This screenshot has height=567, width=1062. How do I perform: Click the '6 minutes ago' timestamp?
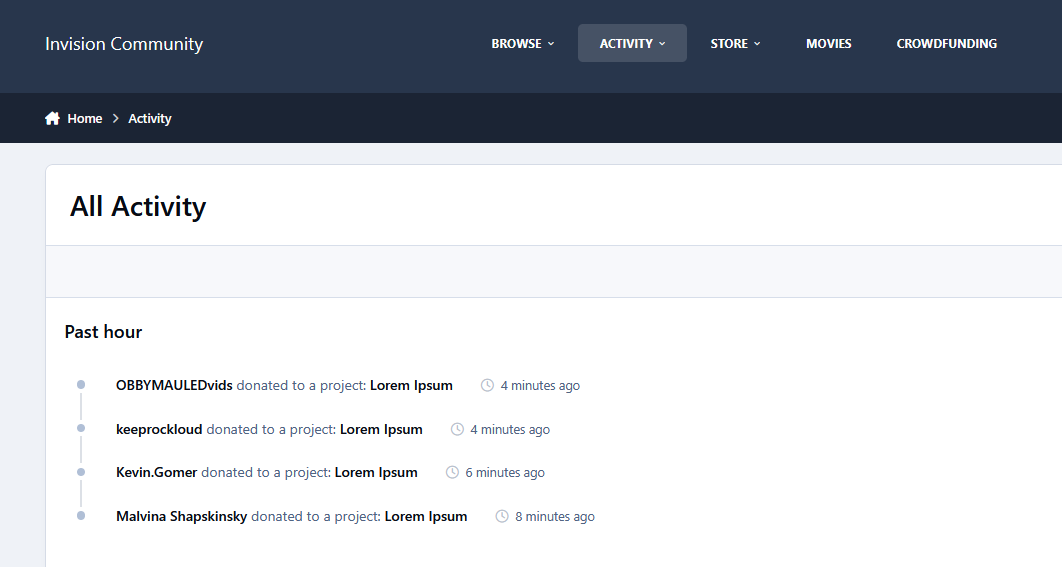point(505,473)
